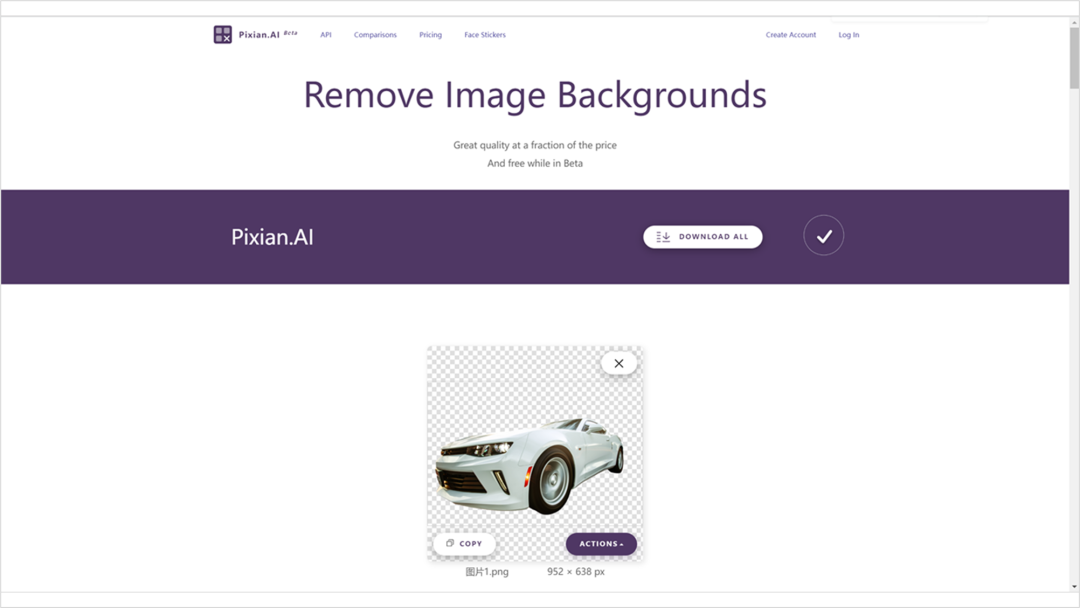The width and height of the screenshot is (1080, 608).
Task: Click the scrollbar down arrow
Action: coord(1074,587)
